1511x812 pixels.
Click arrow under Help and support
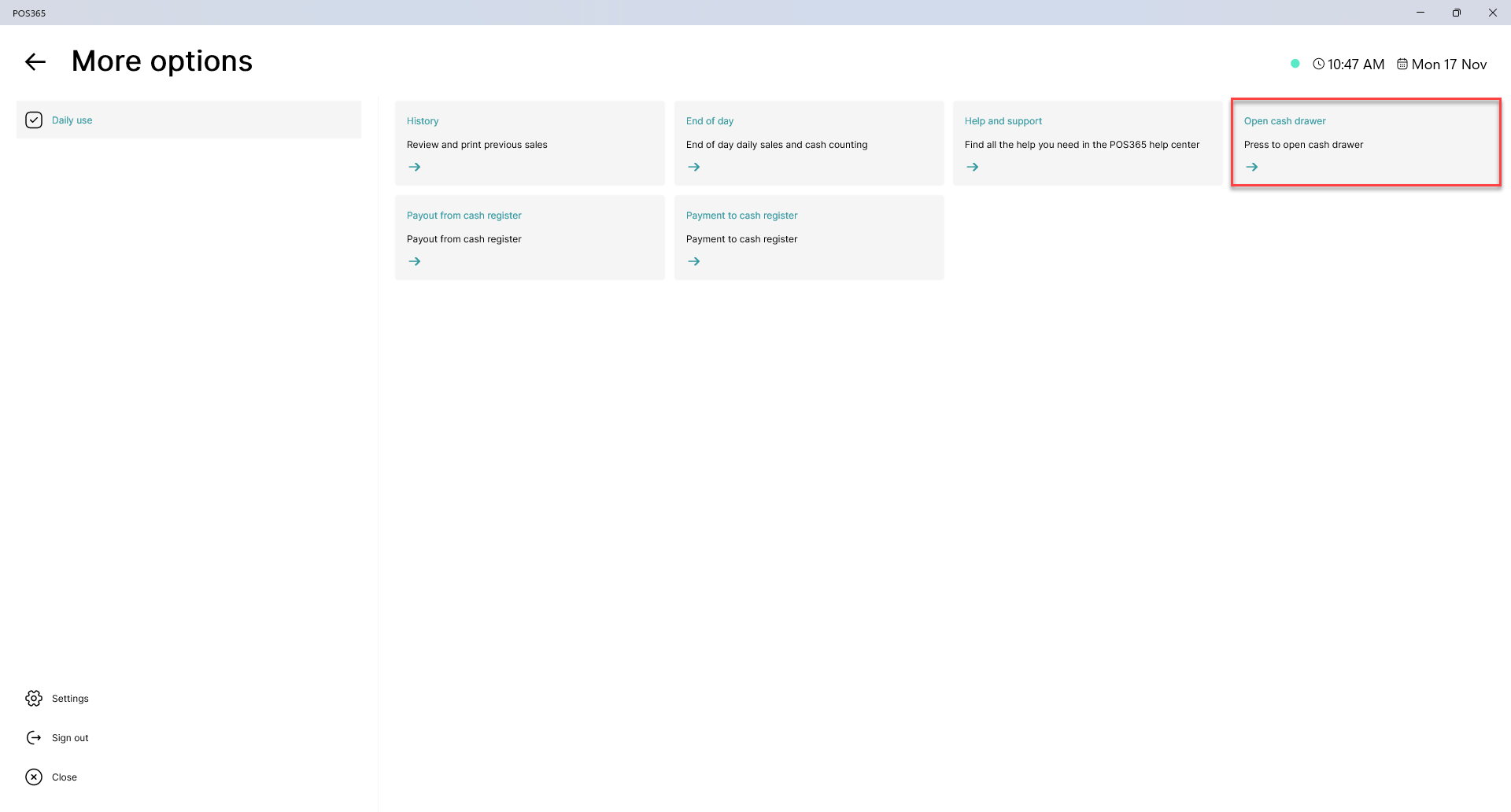tap(973, 167)
